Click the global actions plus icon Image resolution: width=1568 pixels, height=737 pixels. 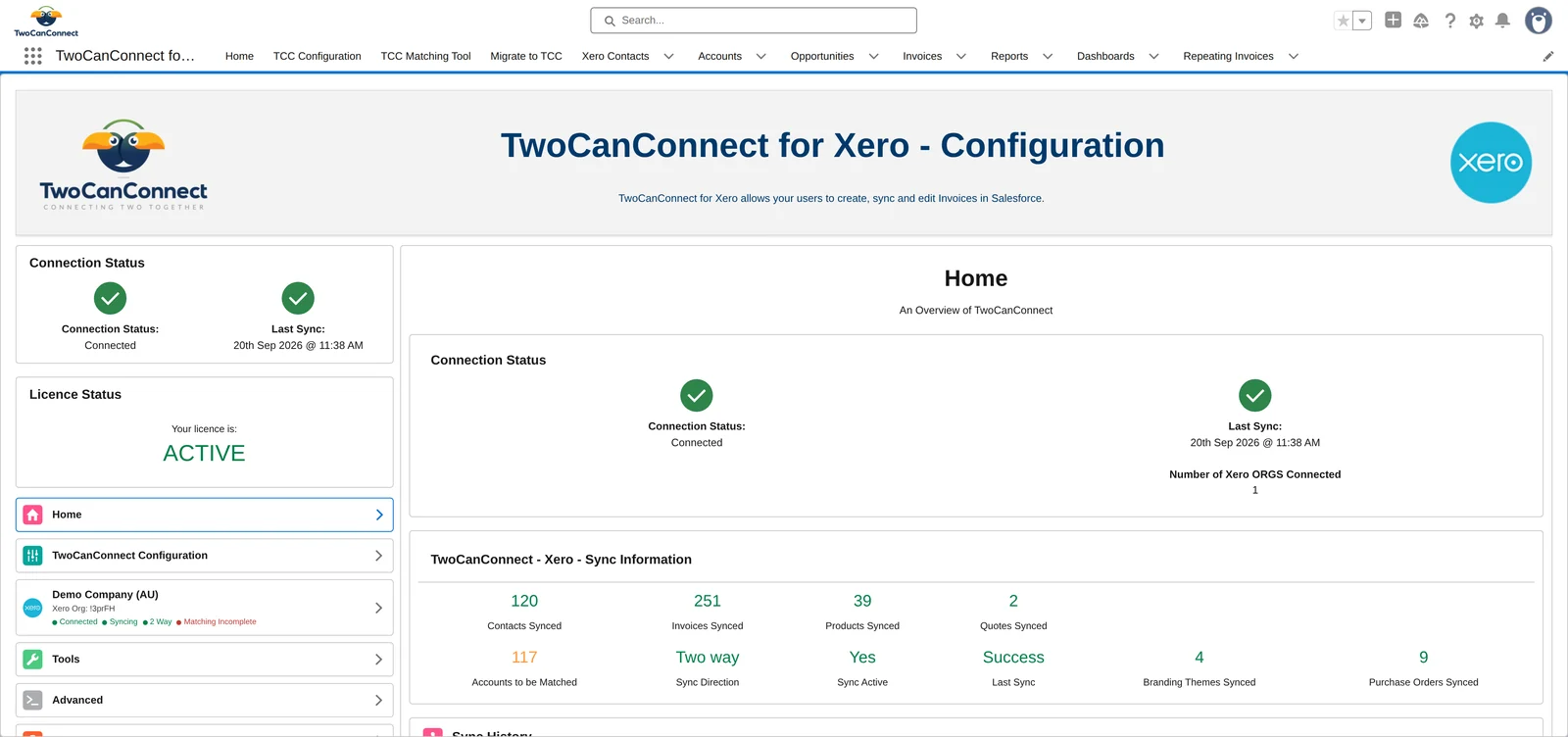[1393, 20]
